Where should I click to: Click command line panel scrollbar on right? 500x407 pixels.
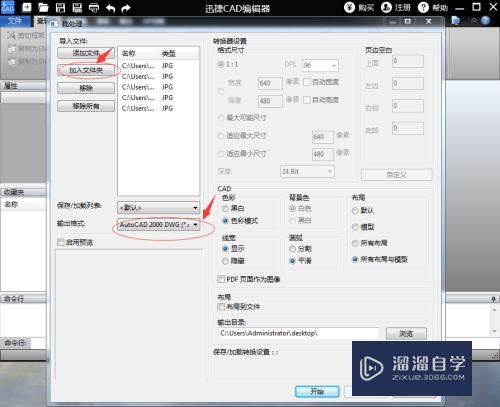tap(494, 320)
